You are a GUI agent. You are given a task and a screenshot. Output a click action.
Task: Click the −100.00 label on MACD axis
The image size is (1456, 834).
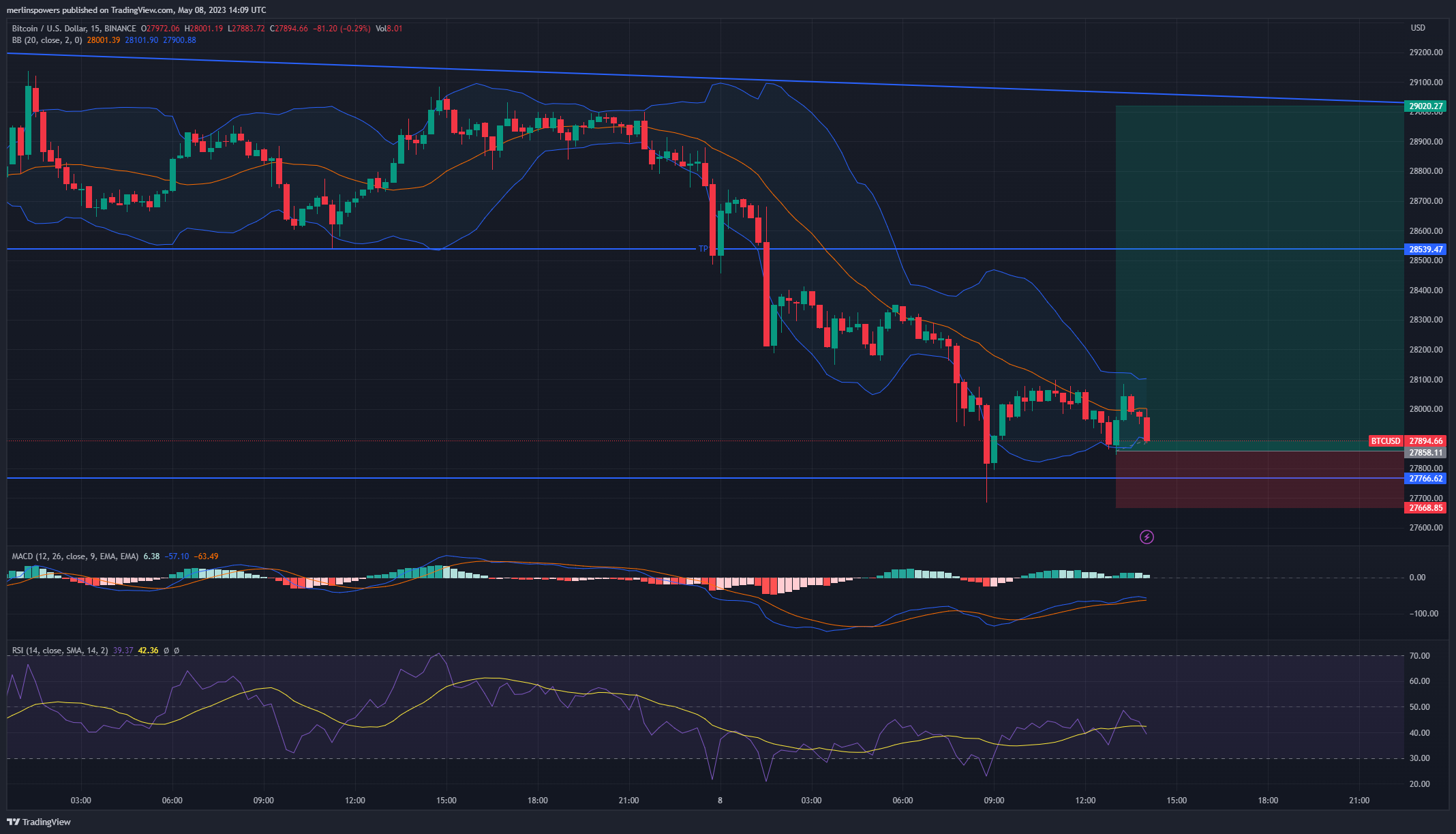tap(1424, 614)
